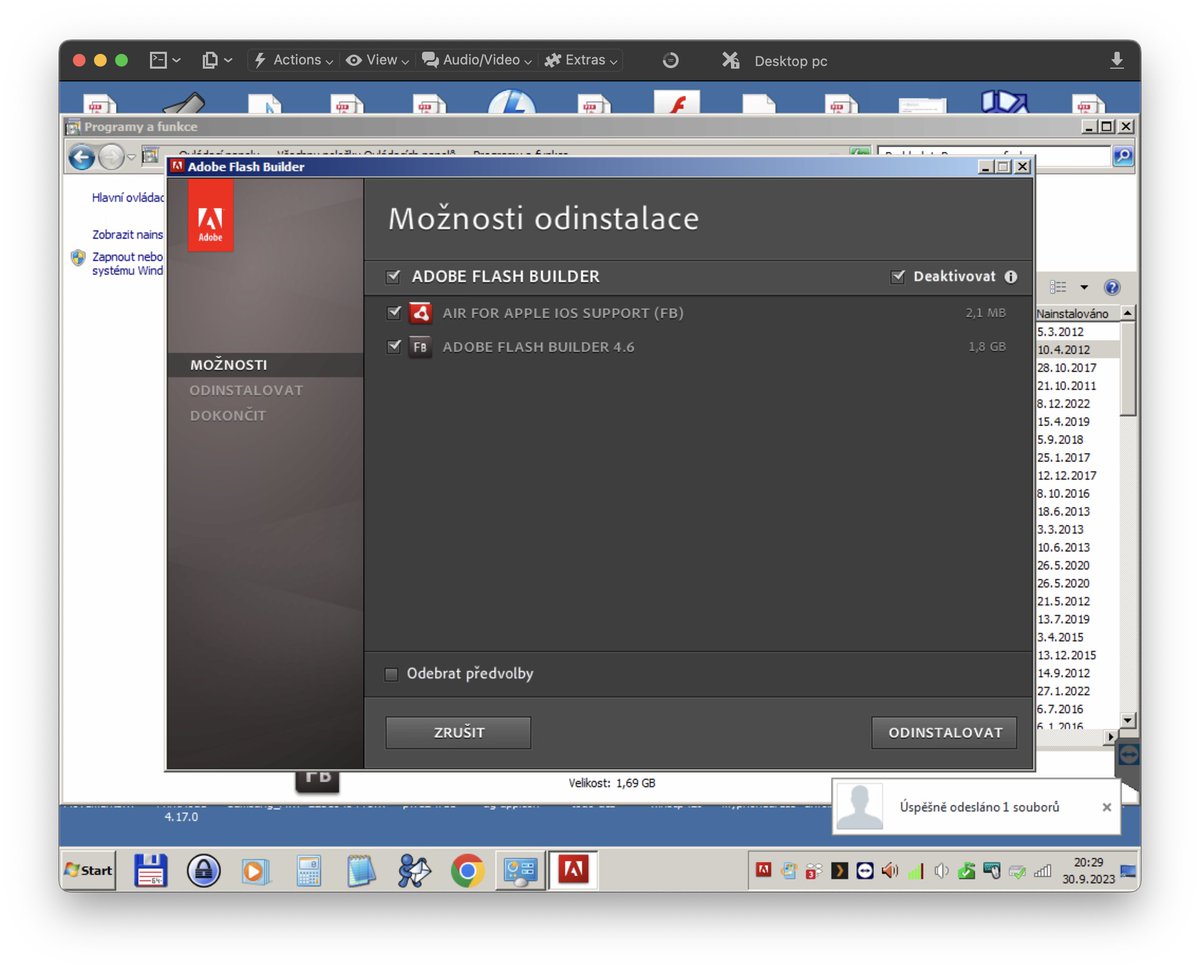Image resolution: width=1200 pixels, height=970 pixels.
Task: Enable the Odebrat předvolby checkbox
Action: (392, 674)
